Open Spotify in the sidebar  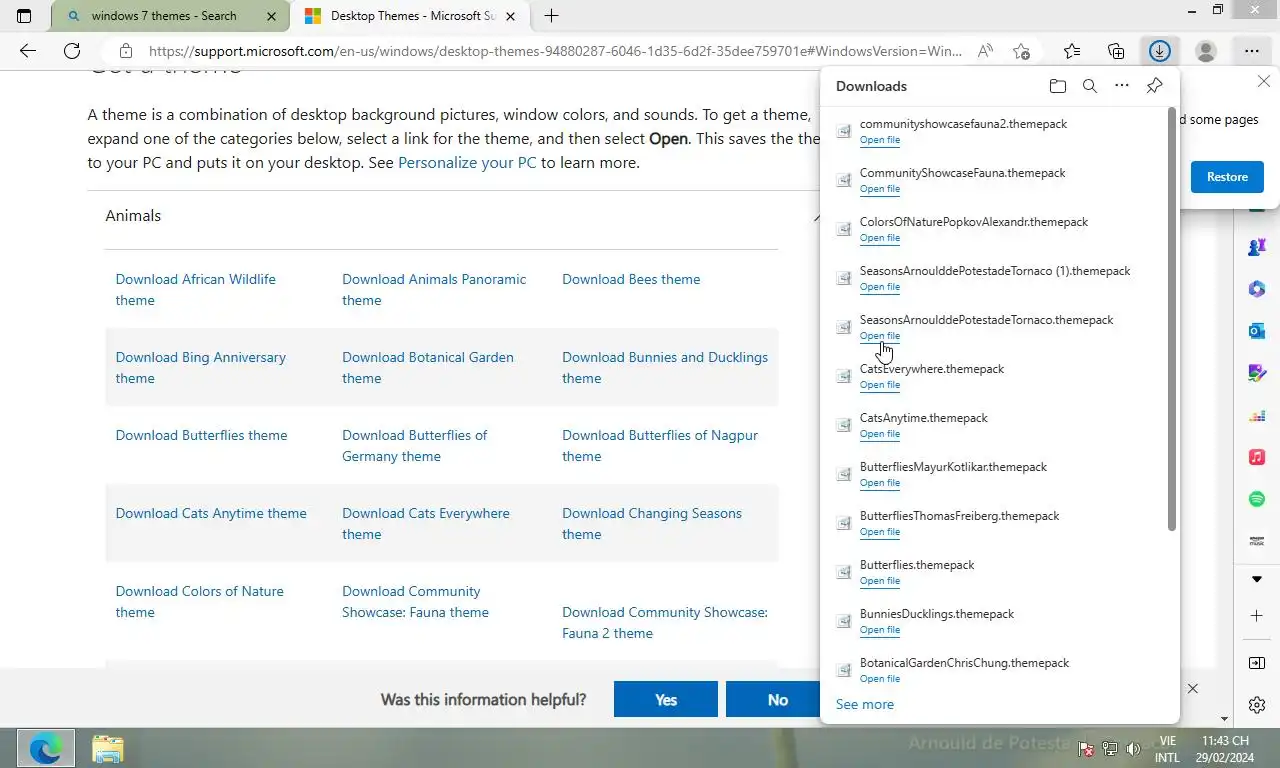(1257, 499)
